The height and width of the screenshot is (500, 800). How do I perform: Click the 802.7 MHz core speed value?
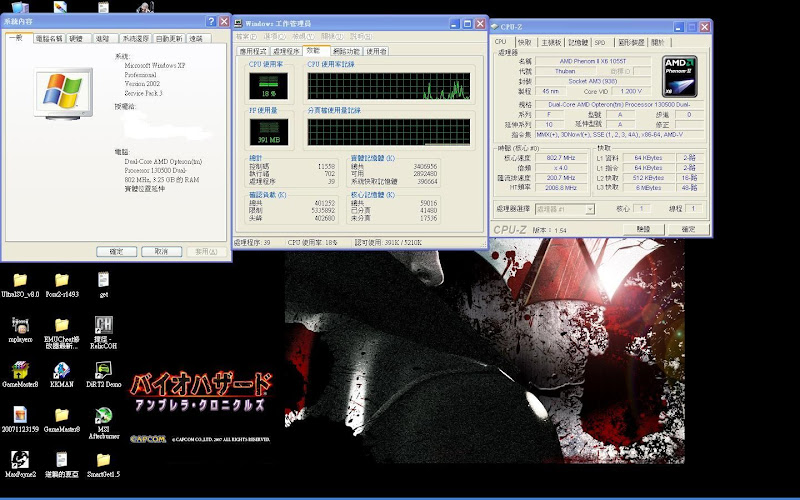click(561, 158)
